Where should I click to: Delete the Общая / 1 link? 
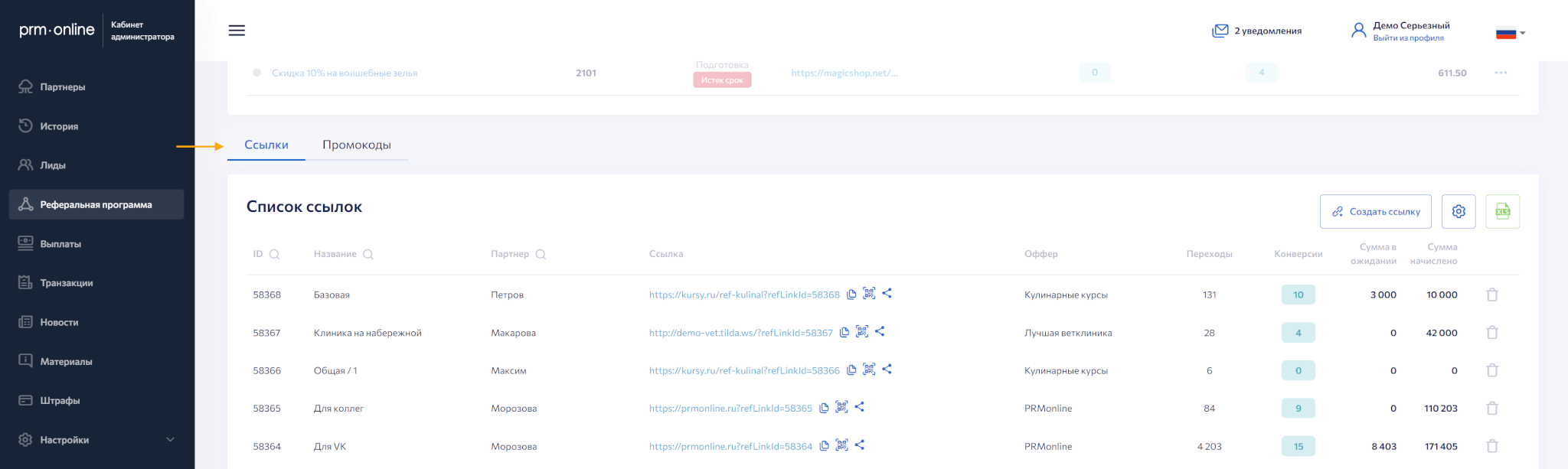(1492, 370)
